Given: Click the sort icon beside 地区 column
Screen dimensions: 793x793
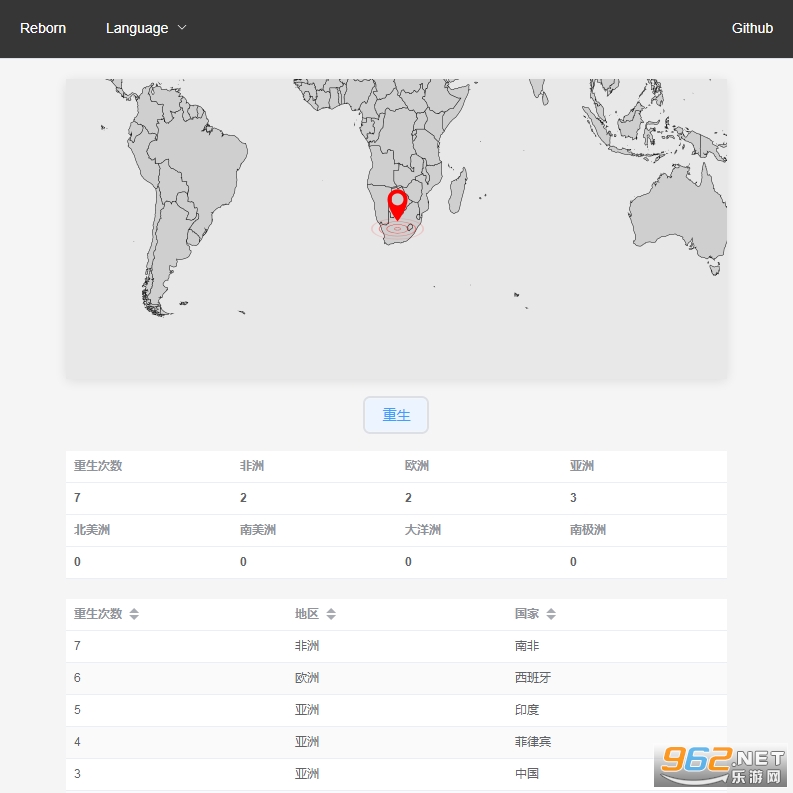Looking at the screenshot, I should coord(331,614).
